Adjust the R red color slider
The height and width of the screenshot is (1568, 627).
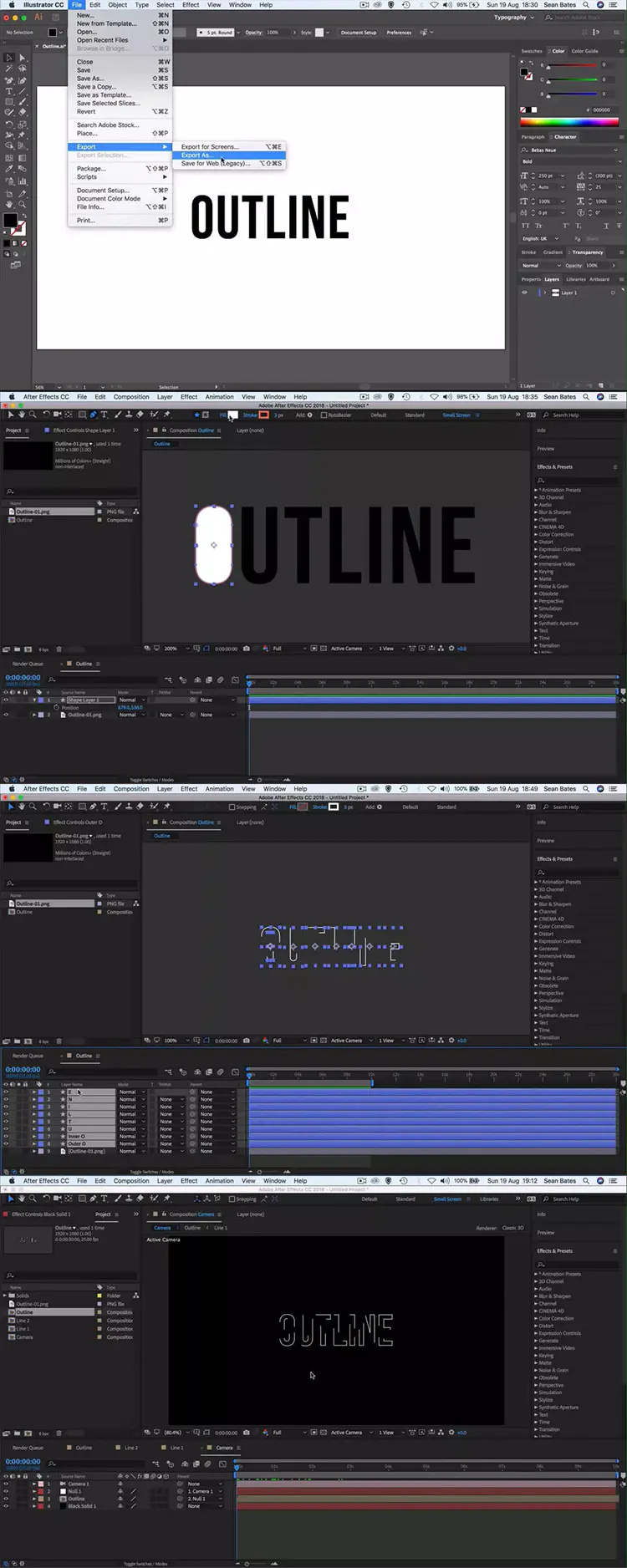pyautogui.click(x=571, y=64)
